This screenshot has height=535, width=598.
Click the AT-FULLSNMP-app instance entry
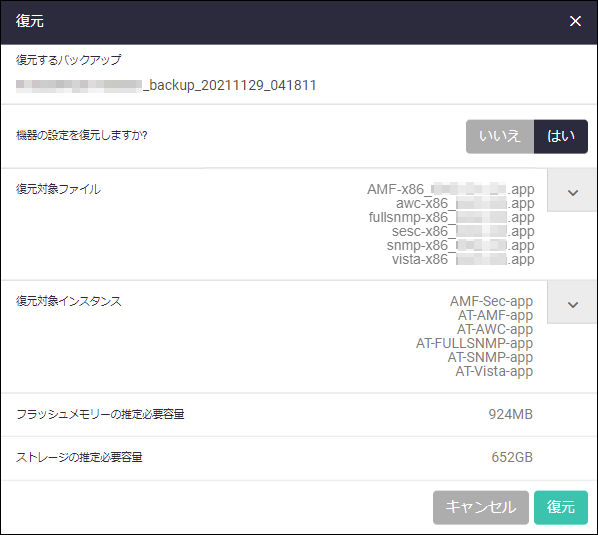pyautogui.click(x=474, y=344)
